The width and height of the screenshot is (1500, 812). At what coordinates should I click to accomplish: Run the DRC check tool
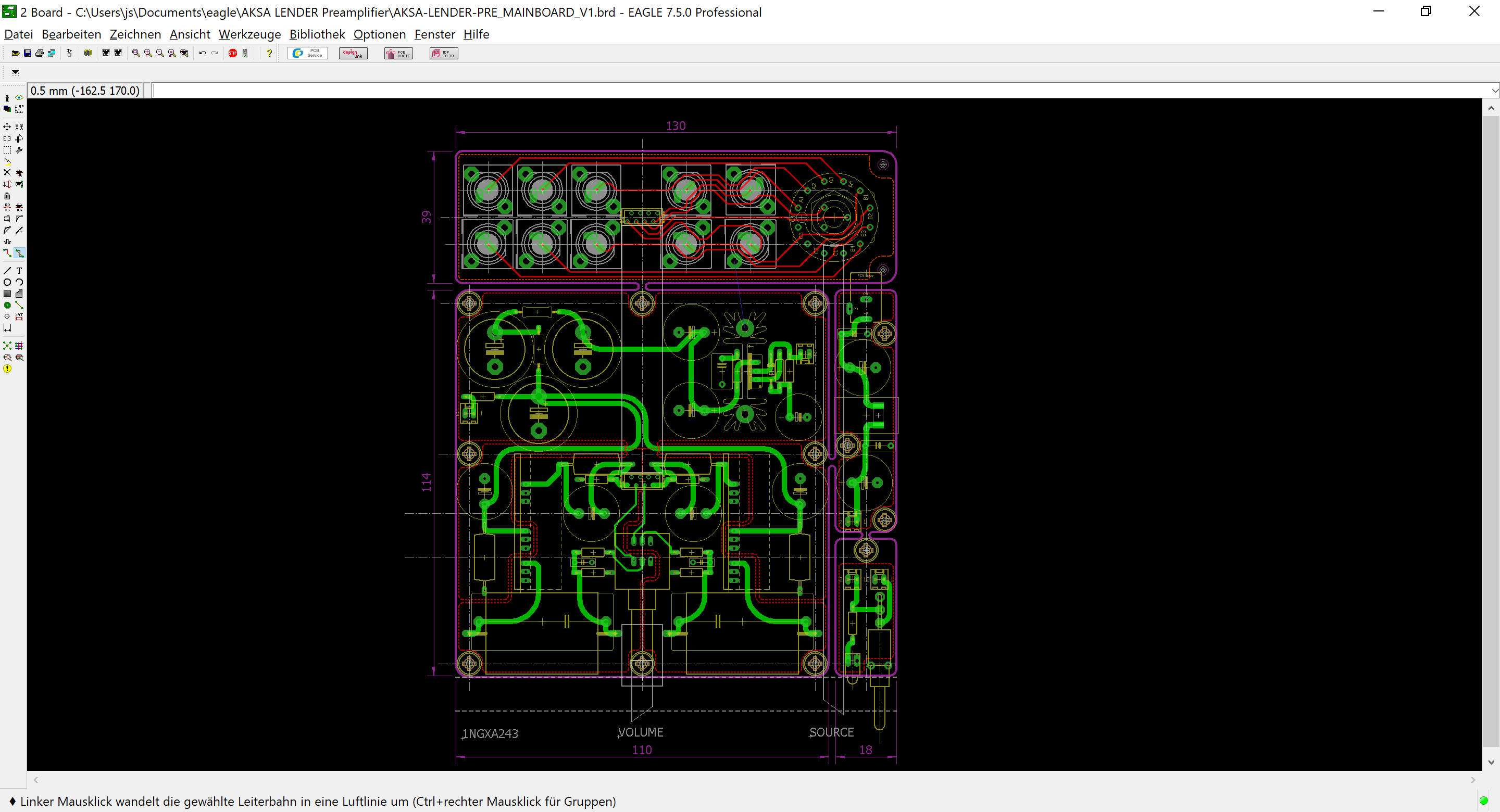19,358
